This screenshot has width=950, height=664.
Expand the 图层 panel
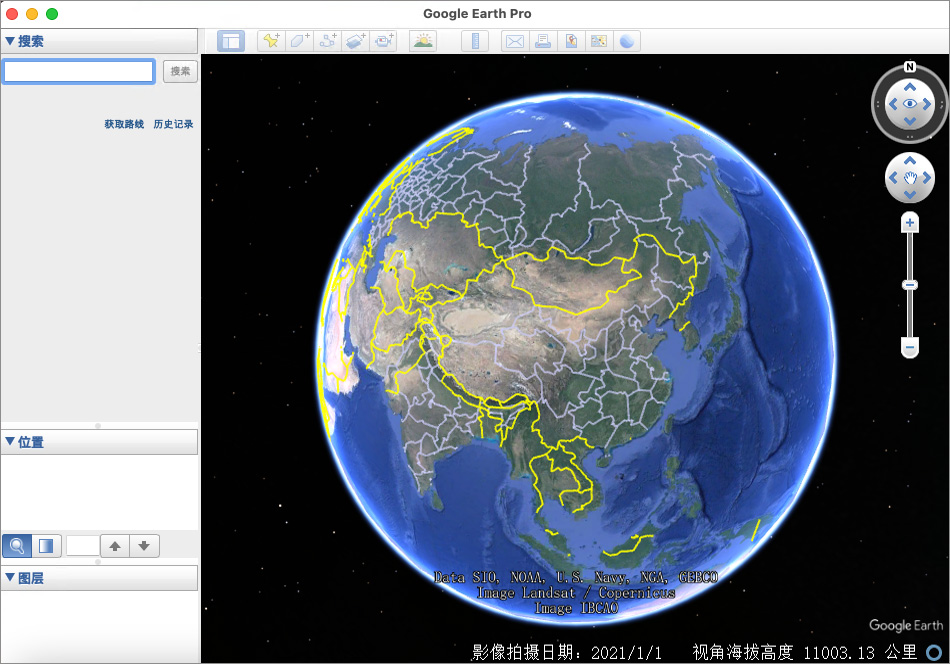[10, 577]
